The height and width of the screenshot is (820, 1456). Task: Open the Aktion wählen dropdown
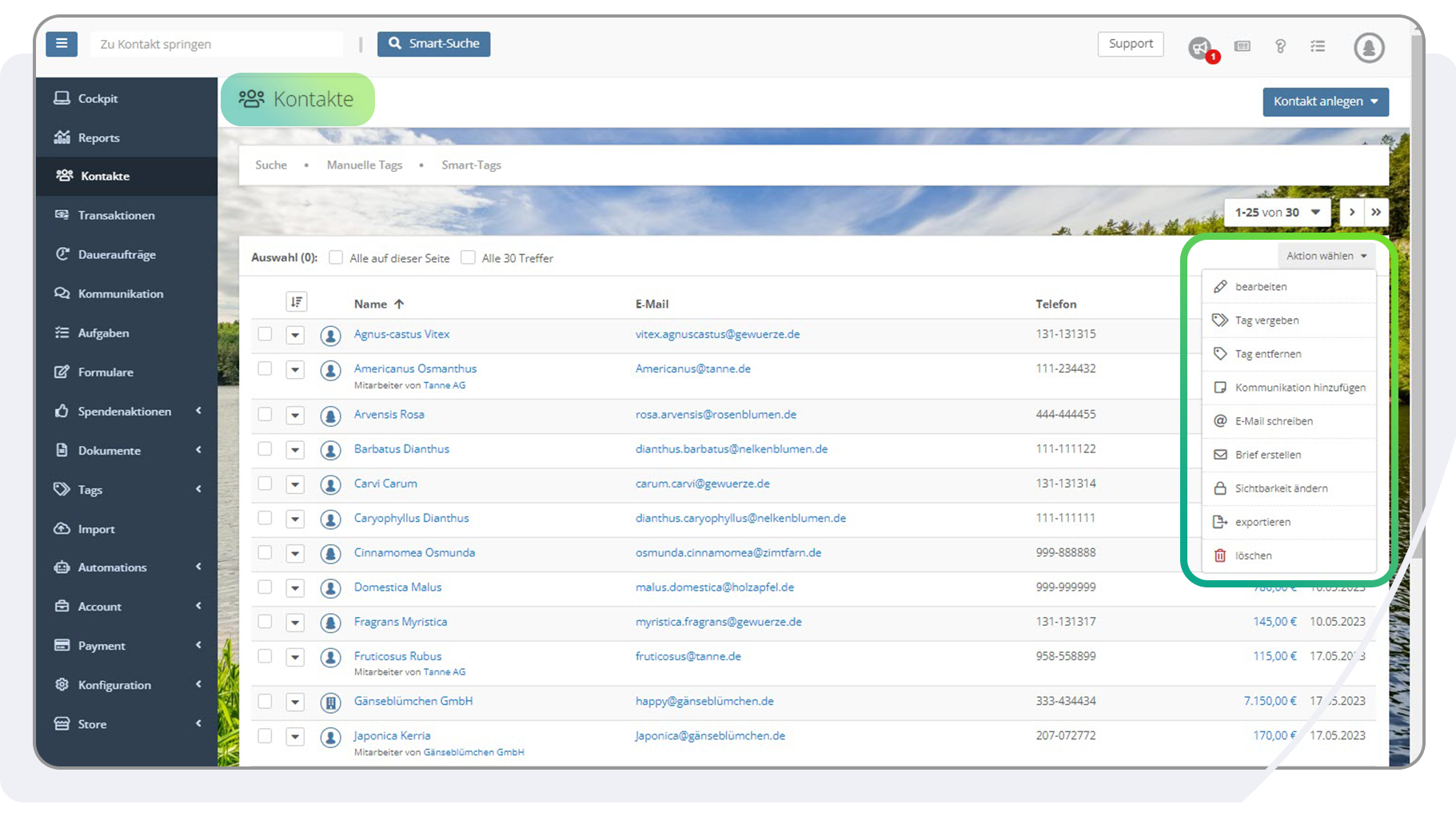(x=1326, y=255)
